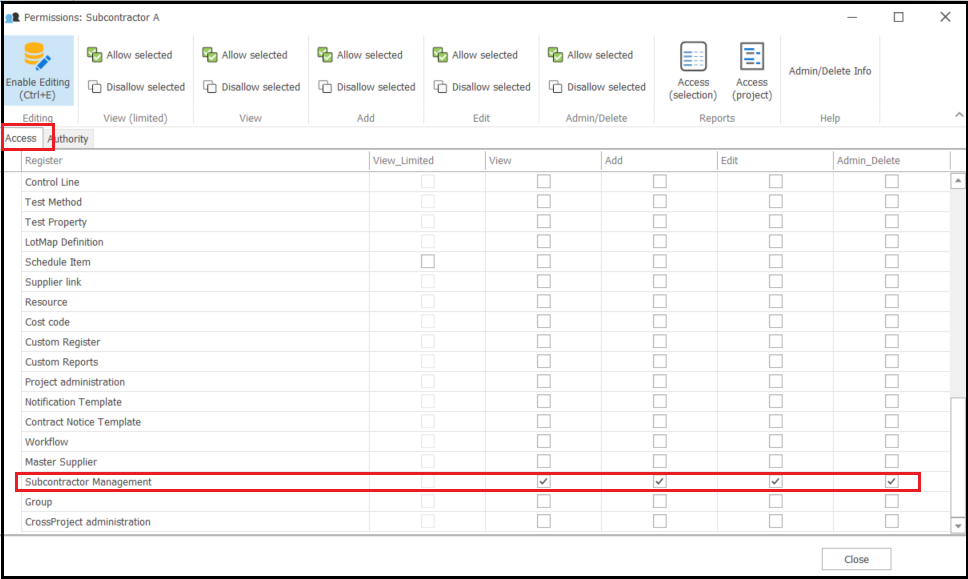Toggle Admin_Delete checkbox for Subcontractor Management
The width and height of the screenshot is (968, 579).
pos(892,481)
